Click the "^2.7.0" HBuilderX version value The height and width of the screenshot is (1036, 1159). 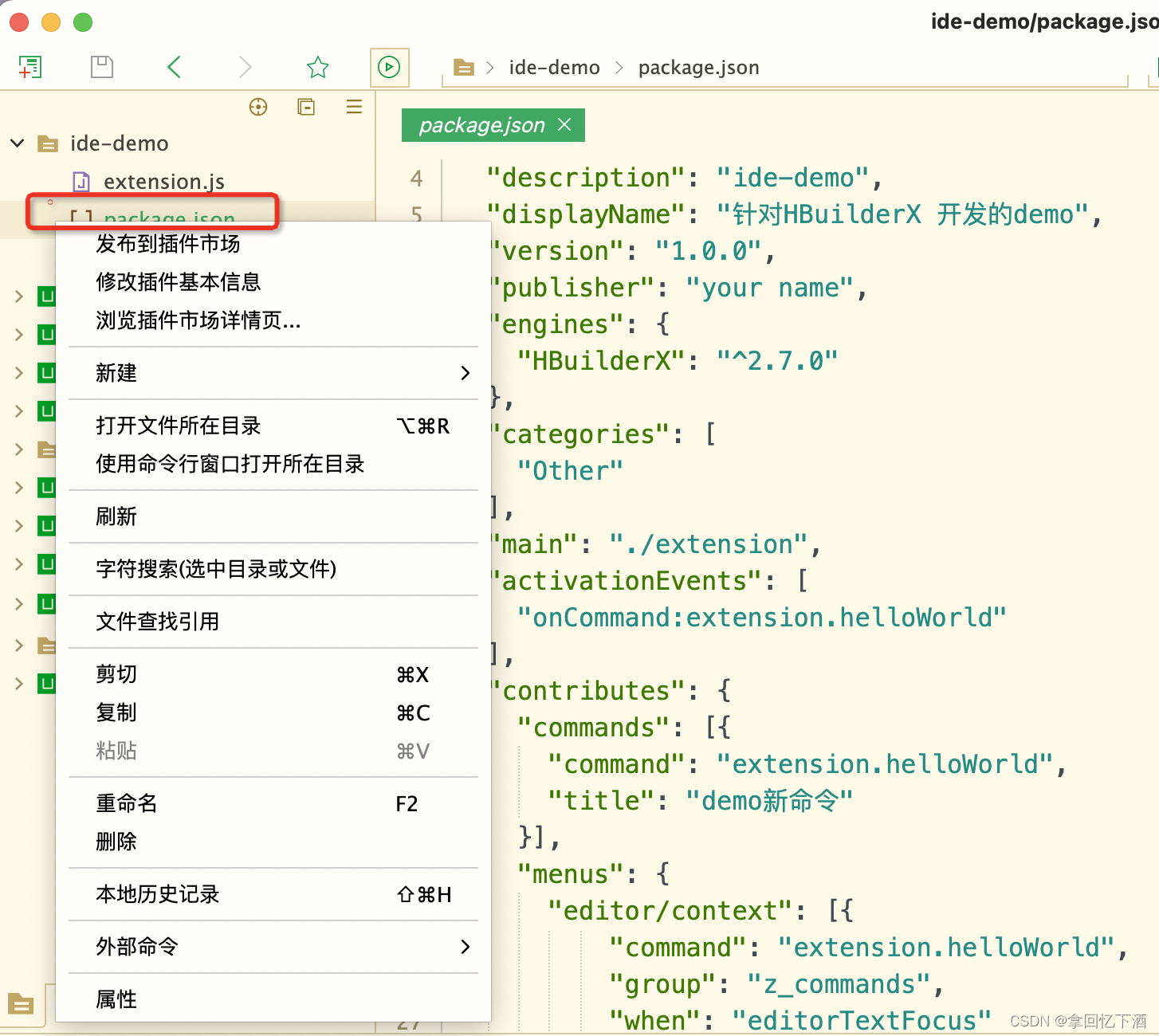777,361
